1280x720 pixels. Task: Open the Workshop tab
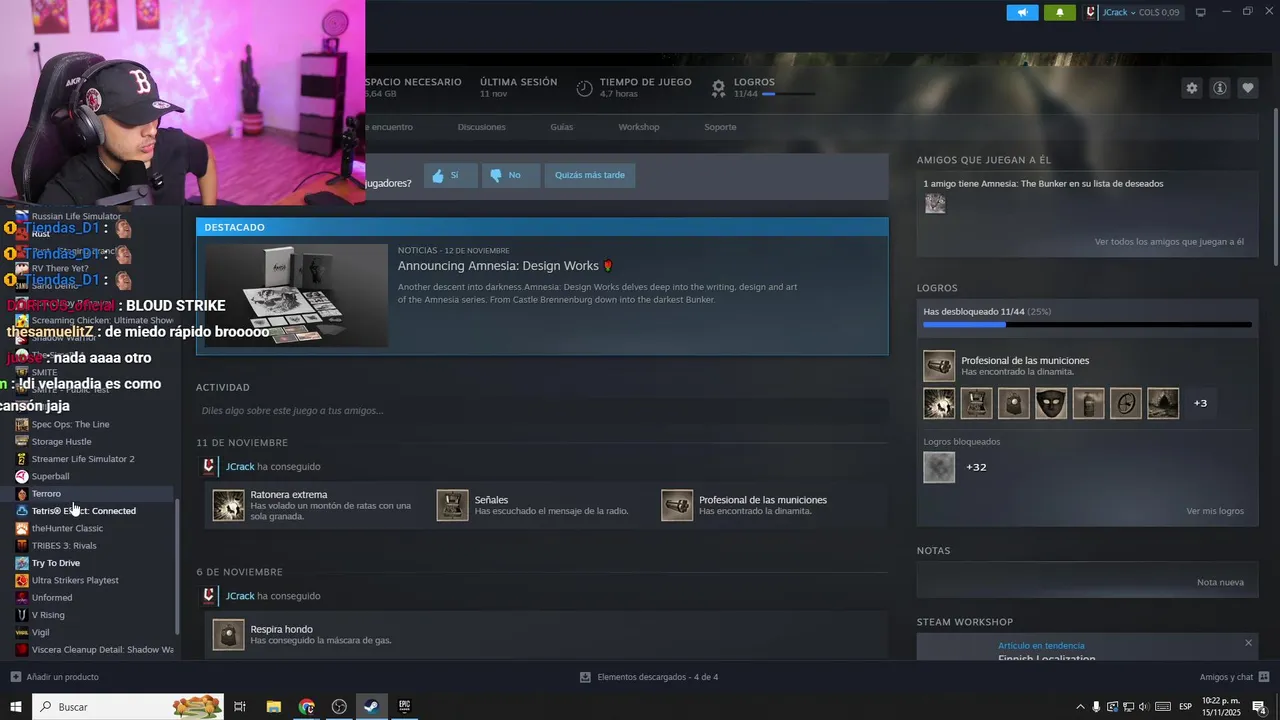coord(639,127)
